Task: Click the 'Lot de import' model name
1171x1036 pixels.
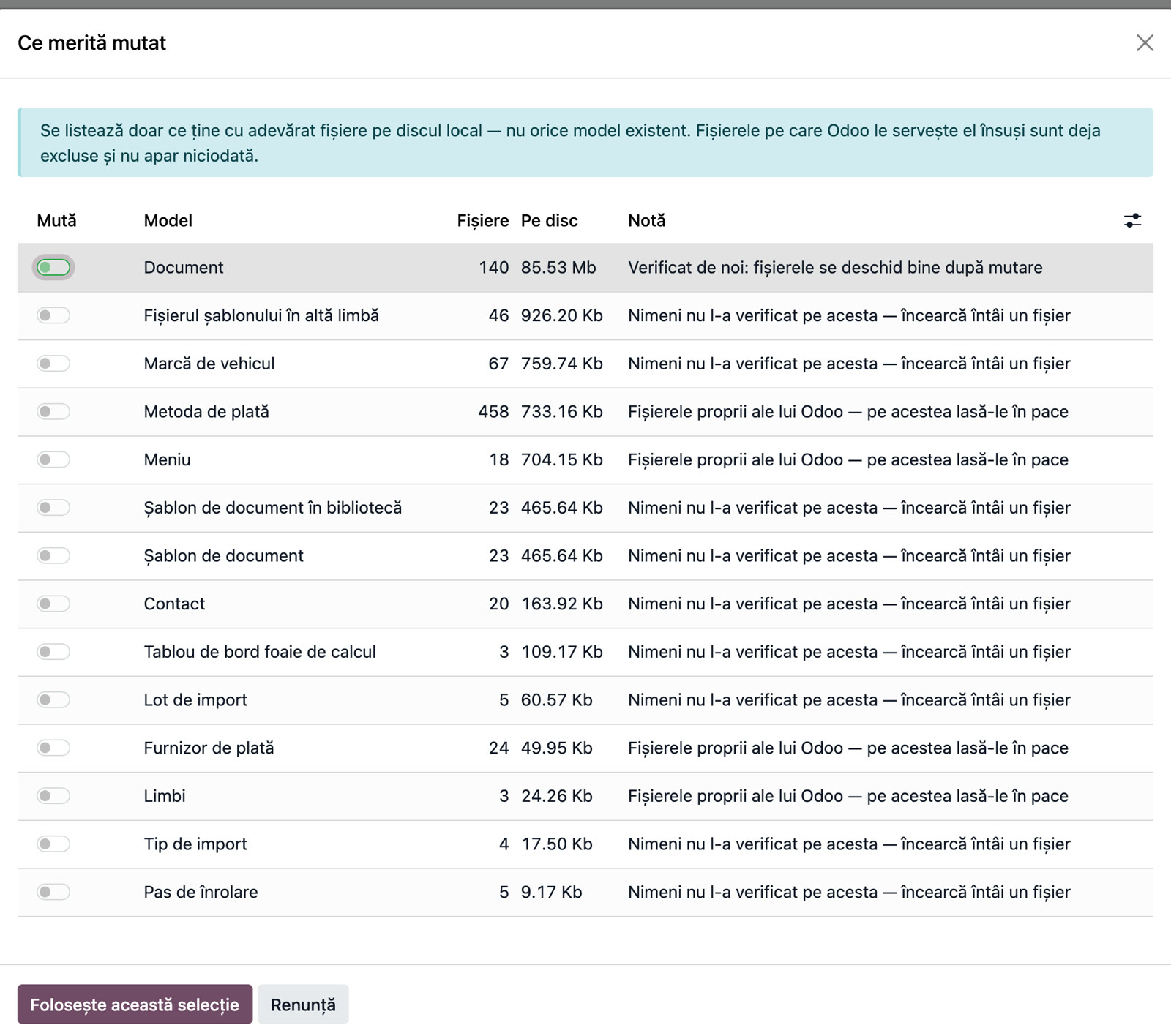Action: (195, 700)
